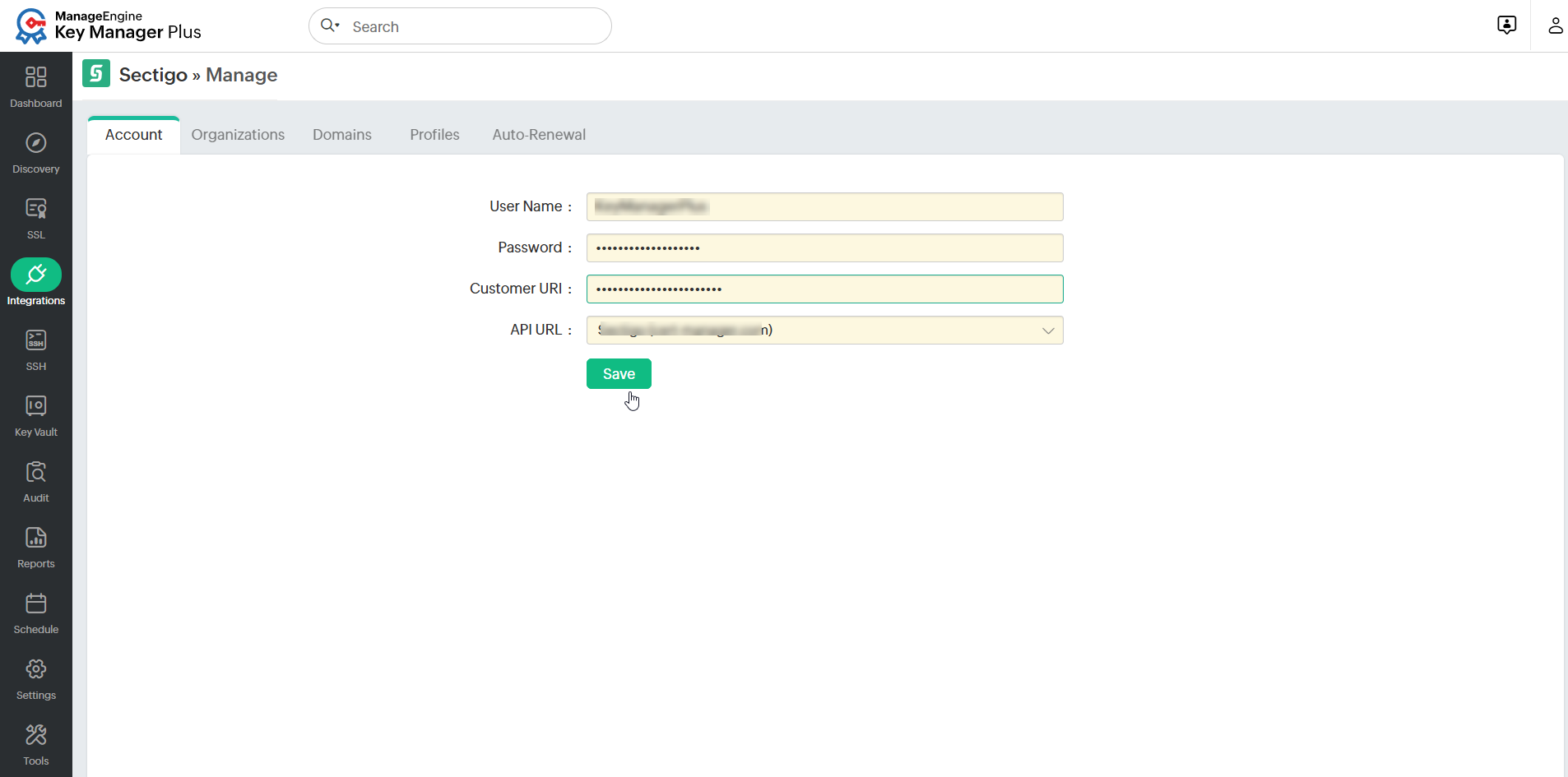Go to SSL certificates section
Screen dimensions: 1568x777
pos(36,218)
